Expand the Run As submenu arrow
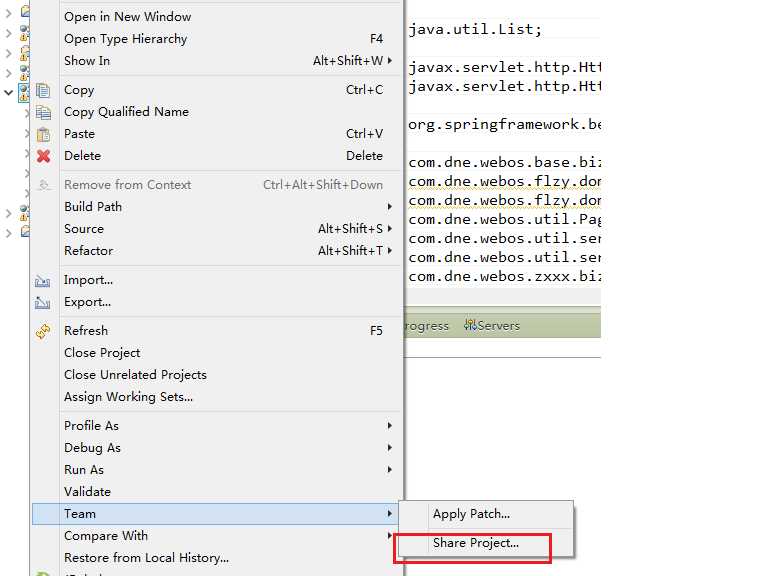 click(389, 469)
